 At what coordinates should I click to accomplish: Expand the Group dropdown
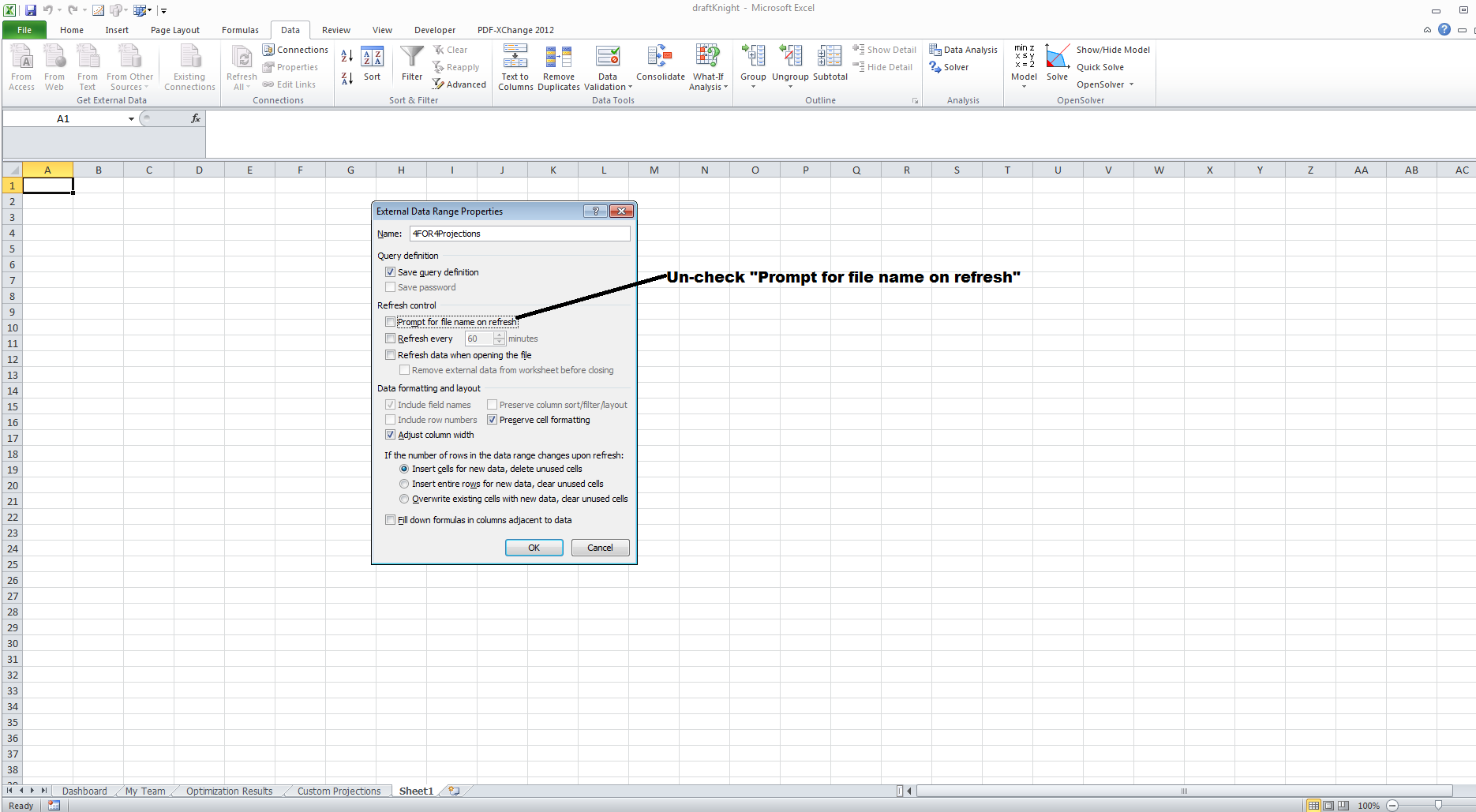pos(753,81)
